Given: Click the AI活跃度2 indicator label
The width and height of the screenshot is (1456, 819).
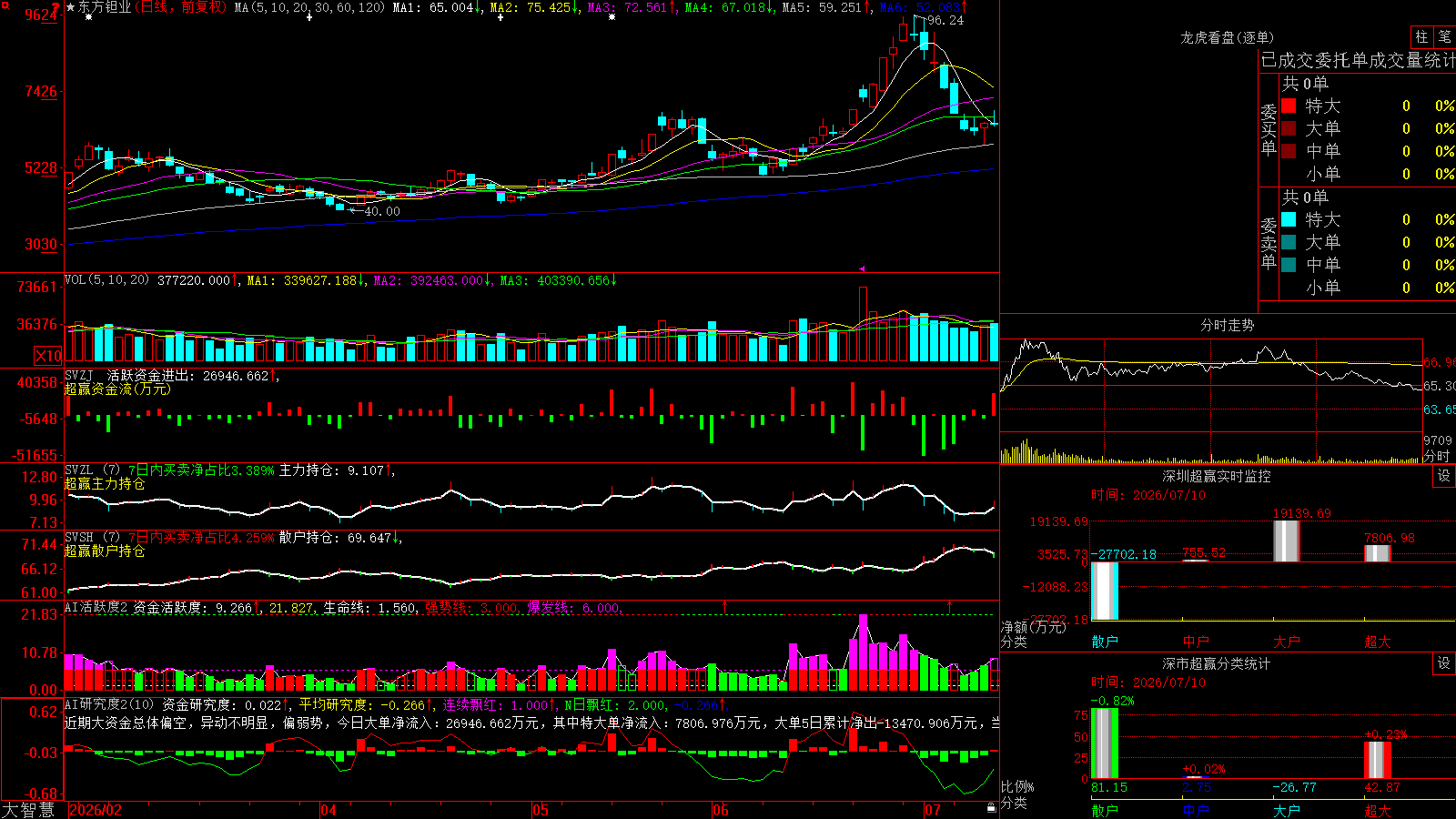Looking at the screenshot, I should click(x=96, y=608).
